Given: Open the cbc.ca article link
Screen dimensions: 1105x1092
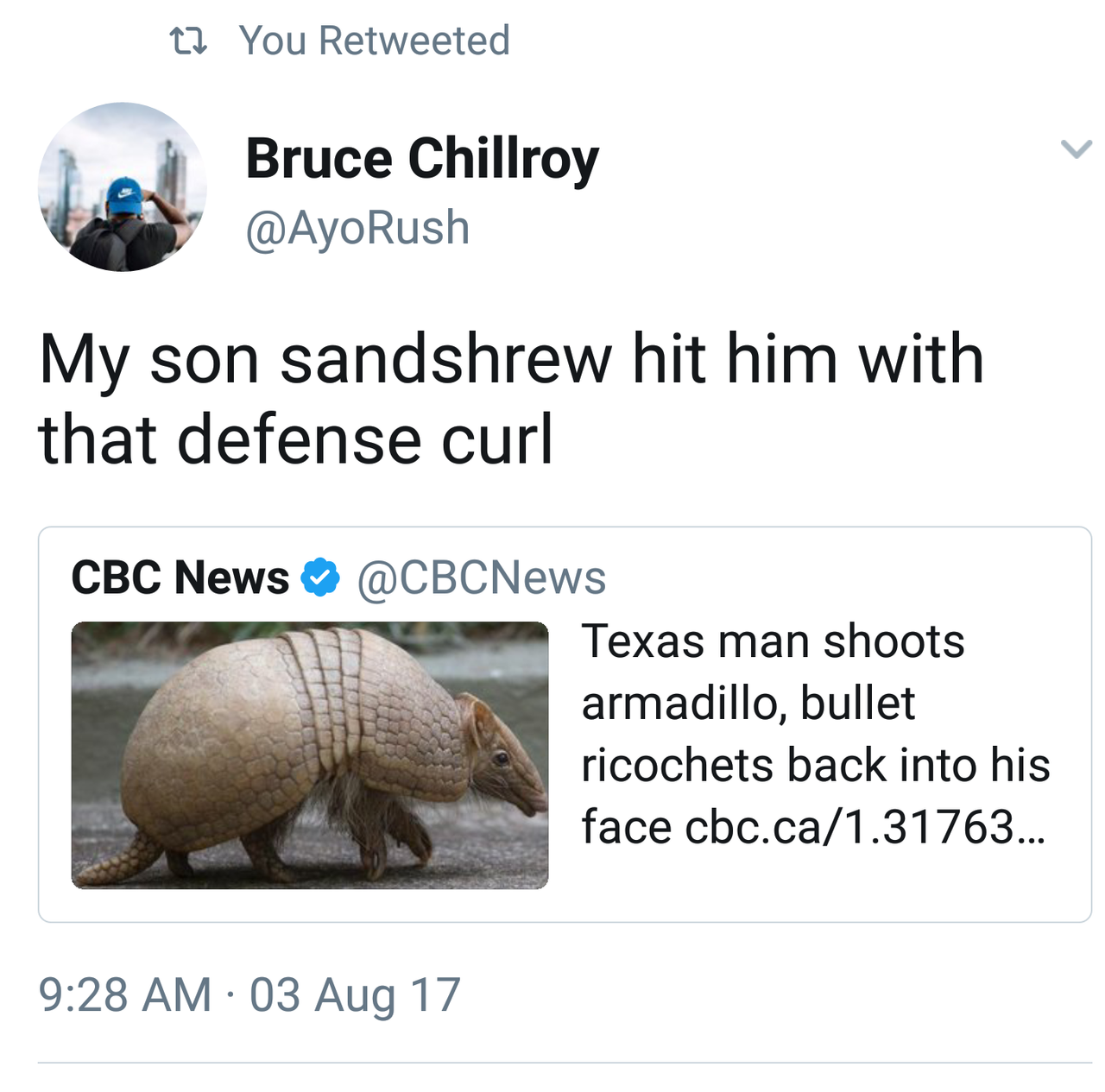Looking at the screenshot, I should click(x=863, y=827).
